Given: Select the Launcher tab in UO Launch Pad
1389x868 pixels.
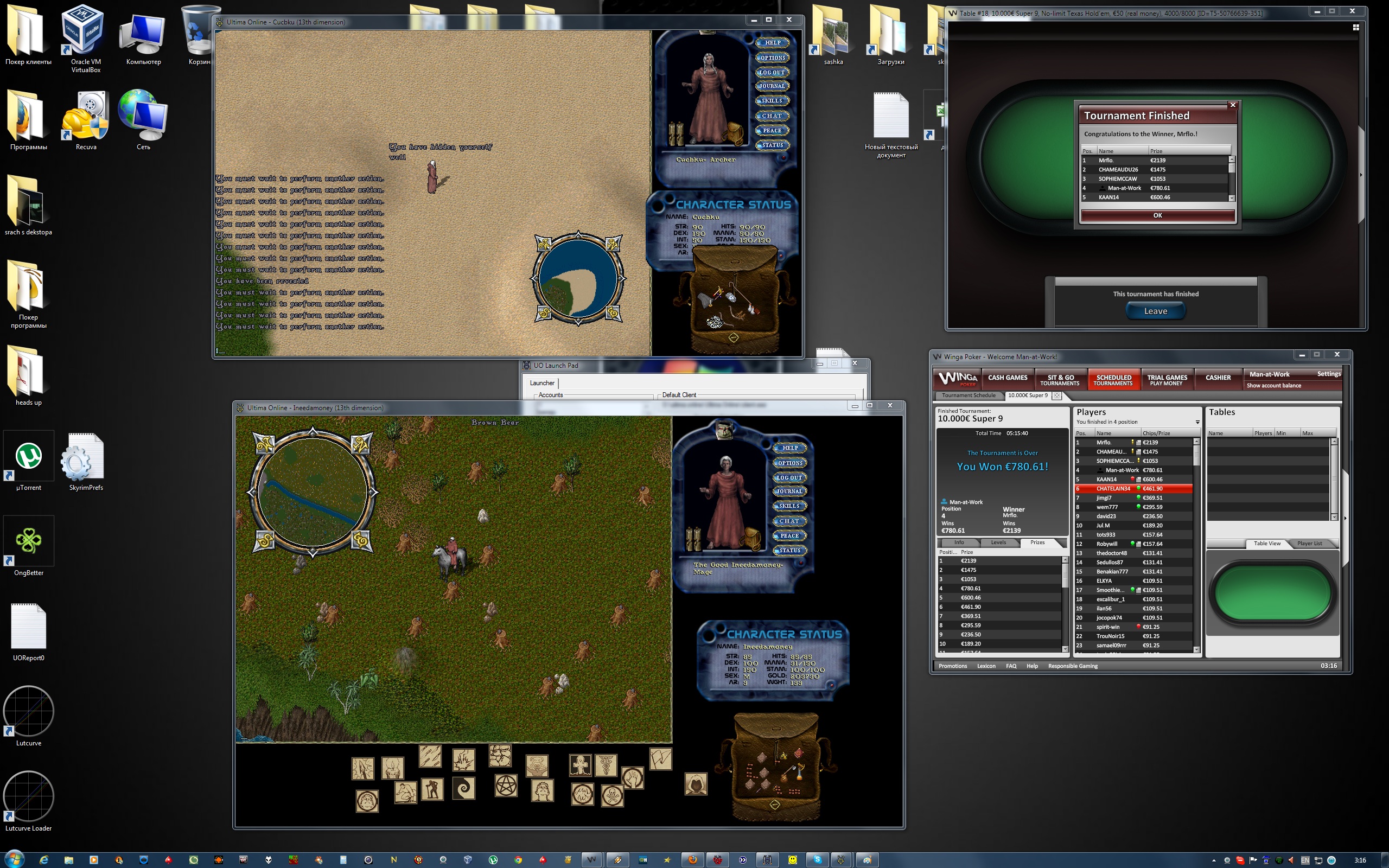Looking at the screenshot, I should pyautogui.click(x=542, y=383).
